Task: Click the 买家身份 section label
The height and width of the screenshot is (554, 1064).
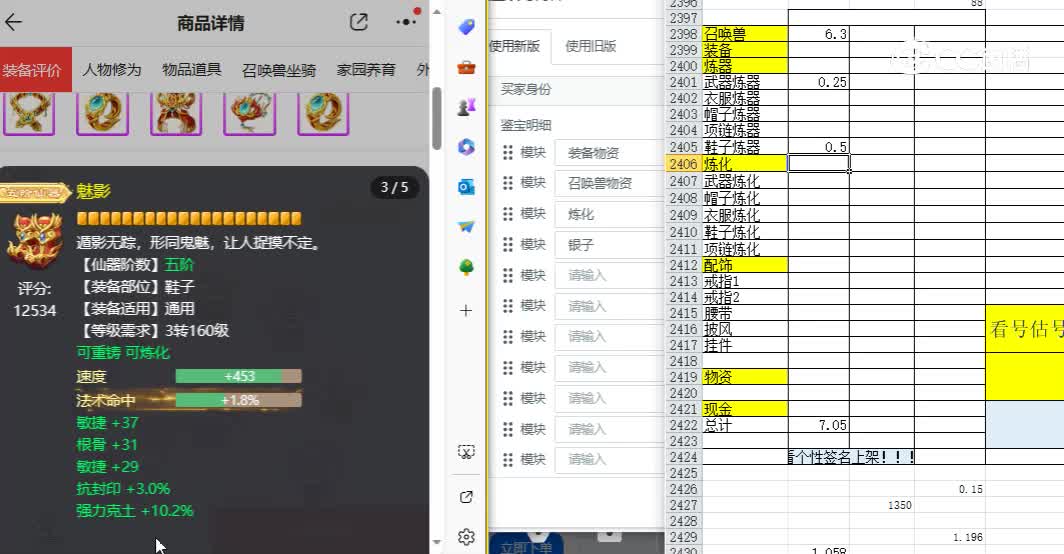Action: [526, 90]
